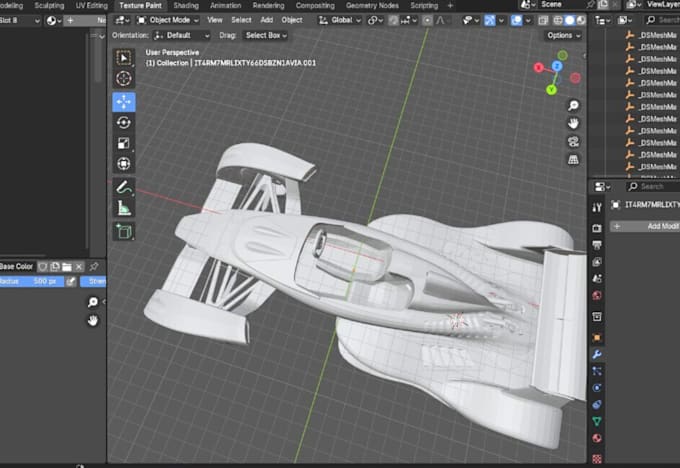Image resolution: width=680 pixels, height=468 pixels.
Task: Switch to wireframe viewport shading
Action: click(x=558, y=20)
